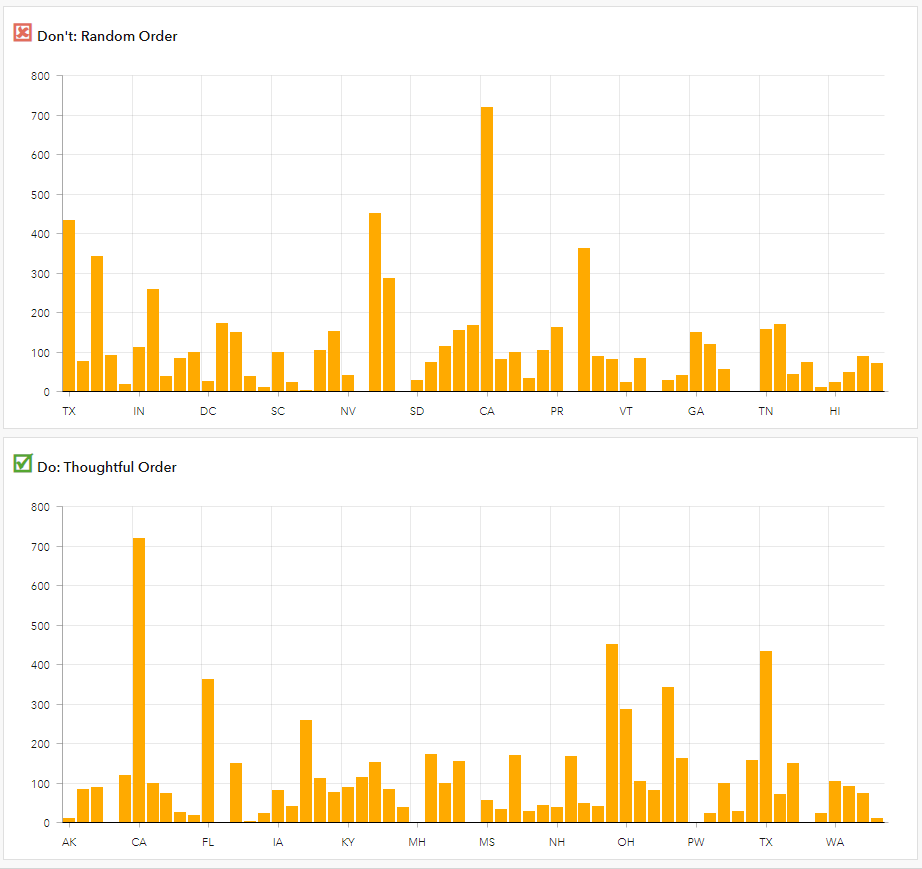Click the NV axis label in the top chart
This screenshot has width=922, height=869.
[x=347, y=411]
